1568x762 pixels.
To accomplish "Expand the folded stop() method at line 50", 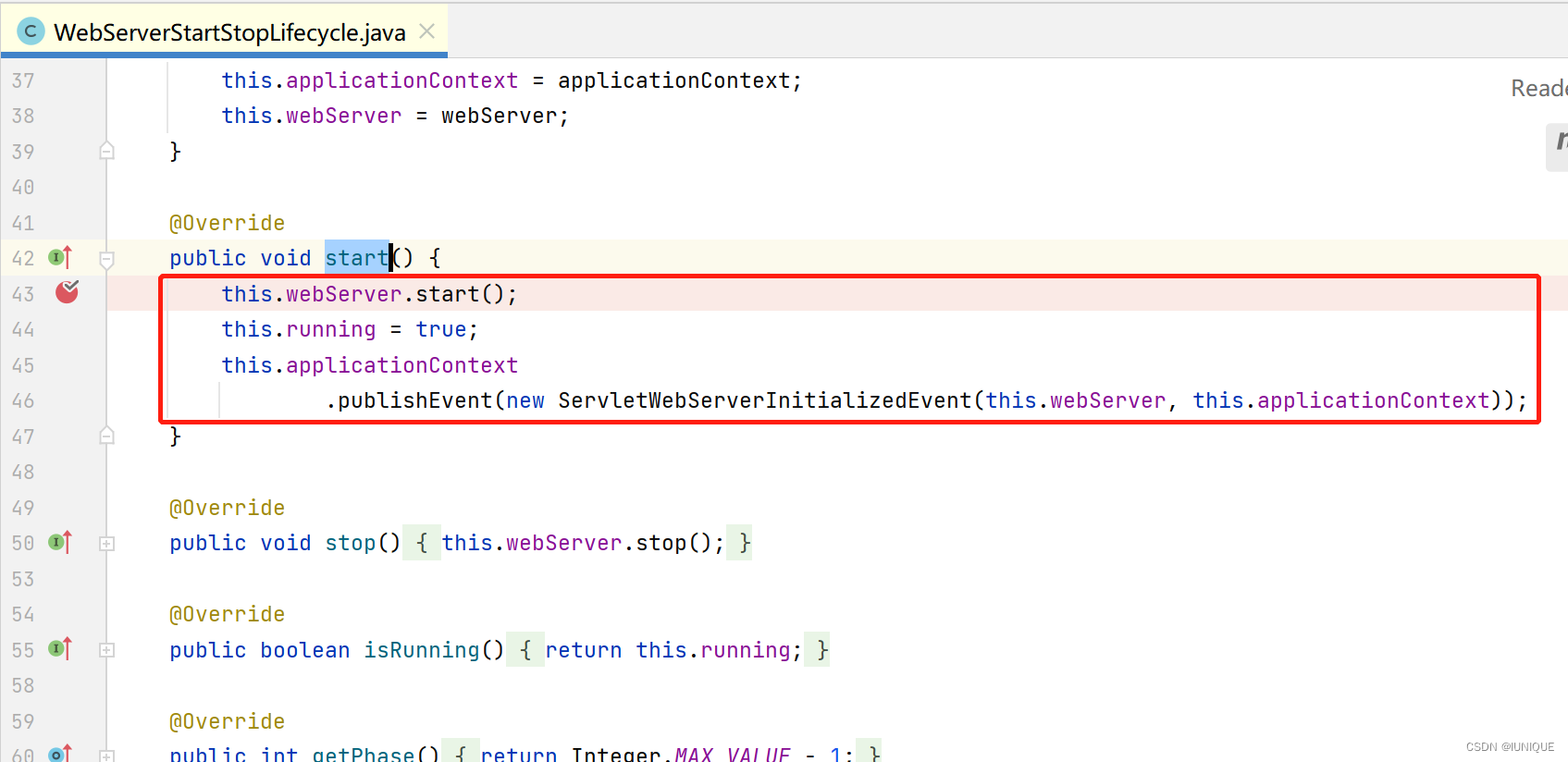I will point(107,544).
